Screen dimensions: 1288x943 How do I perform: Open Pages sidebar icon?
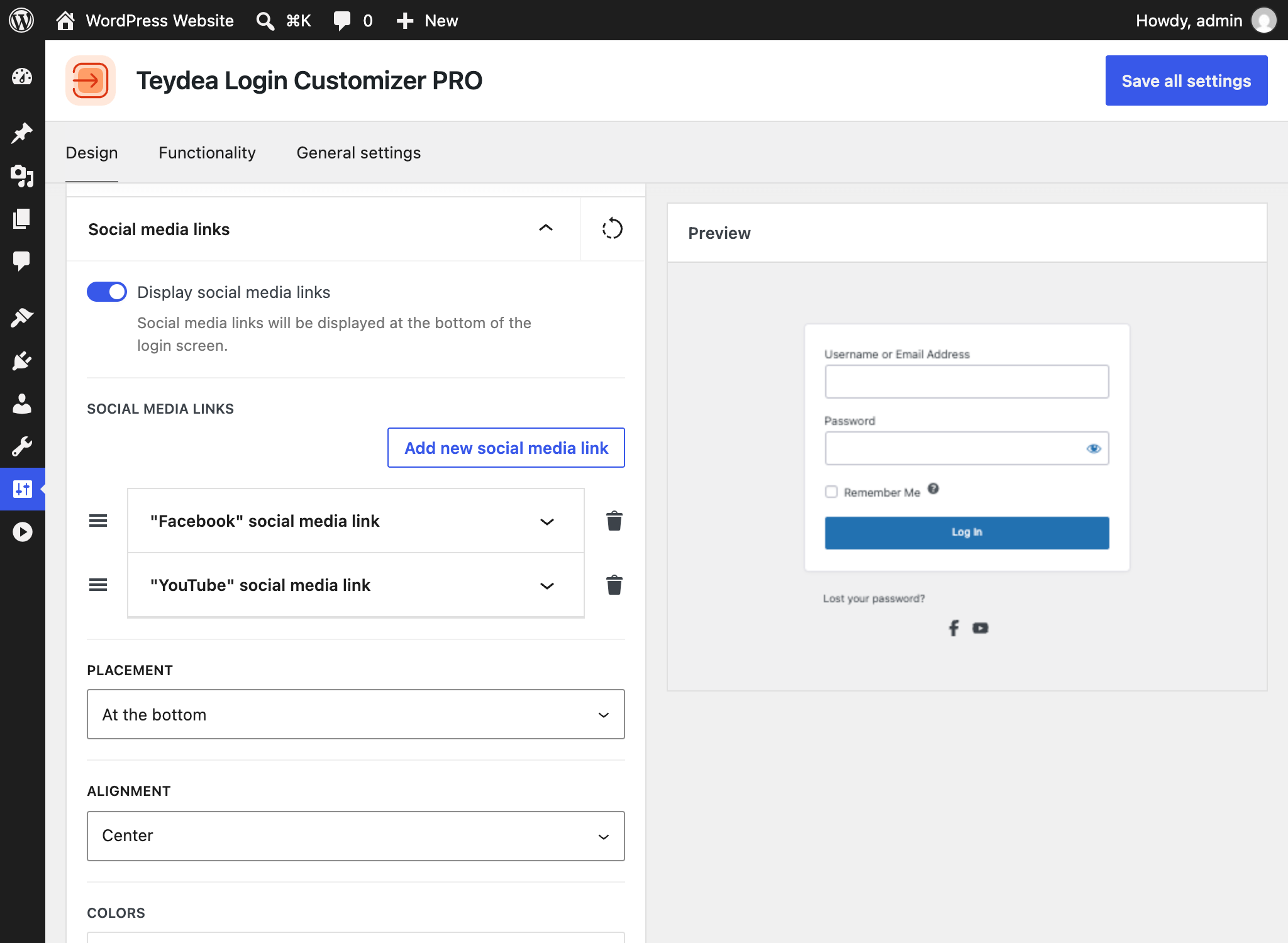22,218
